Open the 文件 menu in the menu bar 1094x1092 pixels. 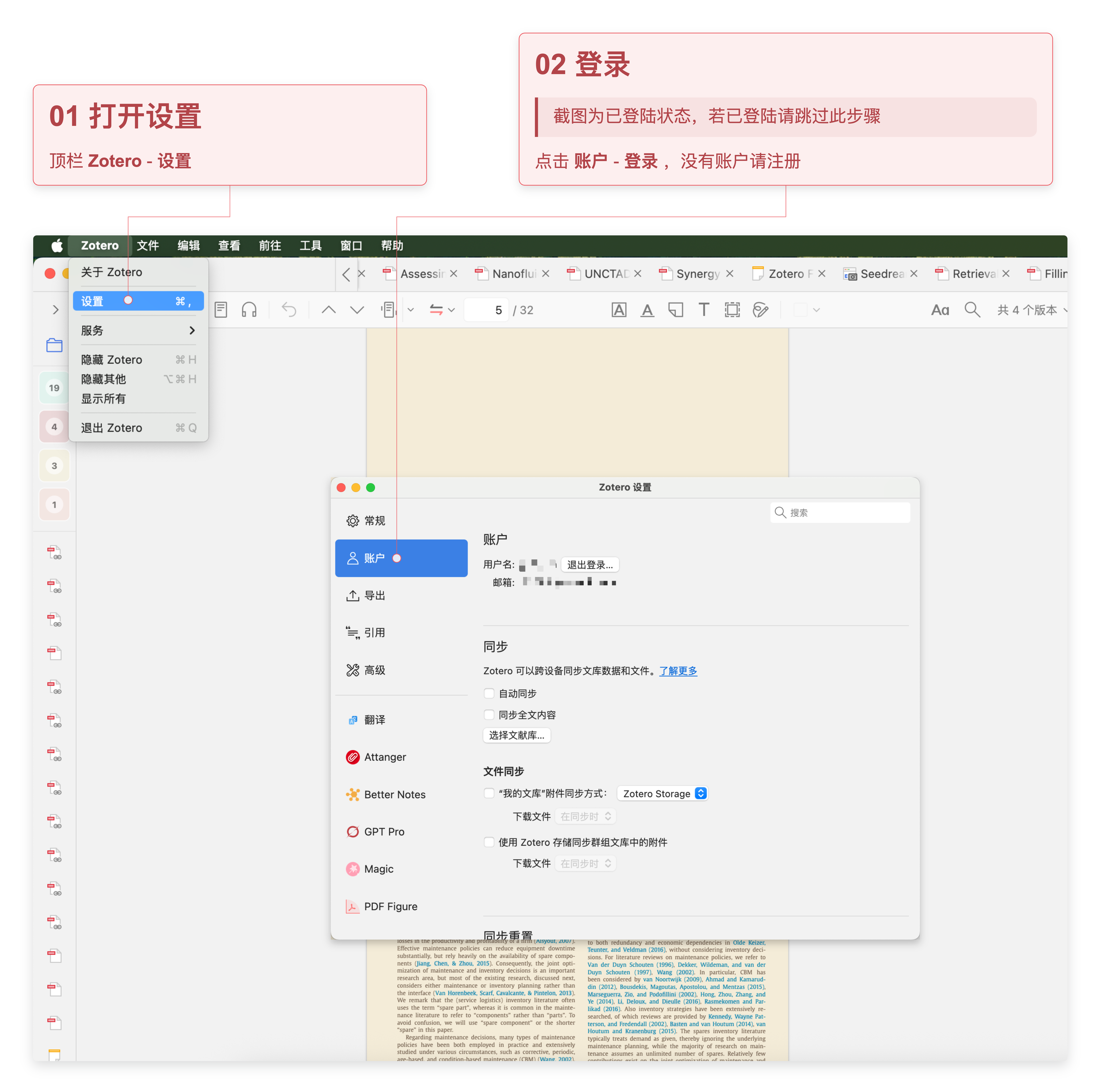(x=148, y=246)
